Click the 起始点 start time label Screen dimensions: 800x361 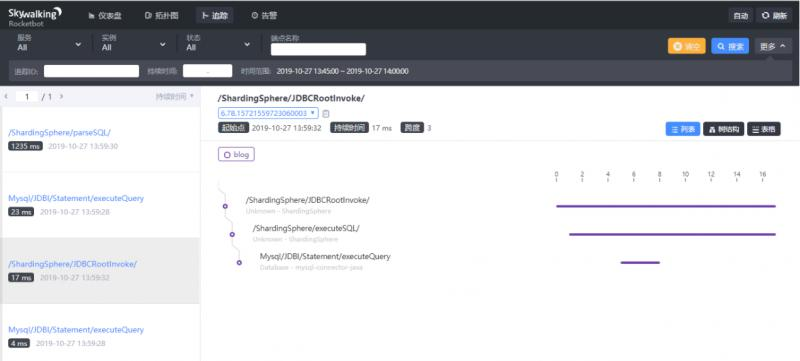pos(234,128)
